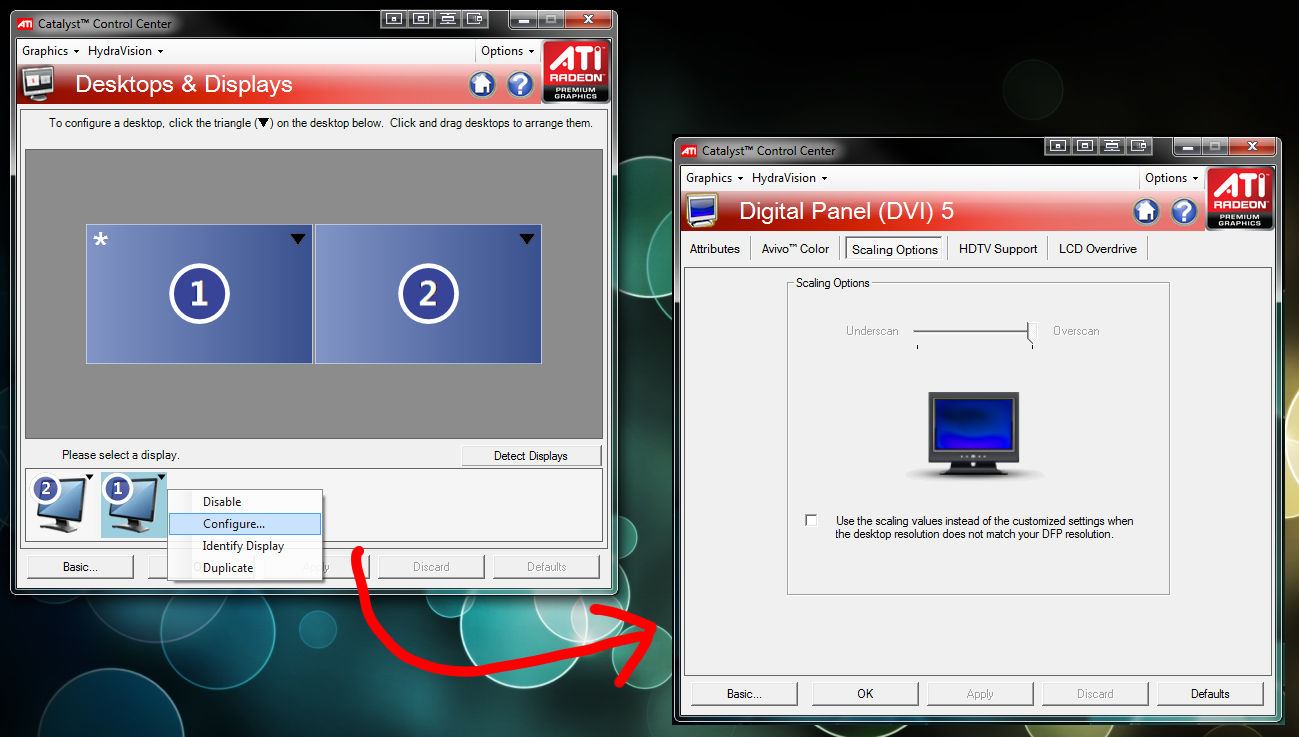Click title-bar icon with lines above and below, Desktops window
1299x737 pixels.
pyautogui.click(x=448, y=19)
